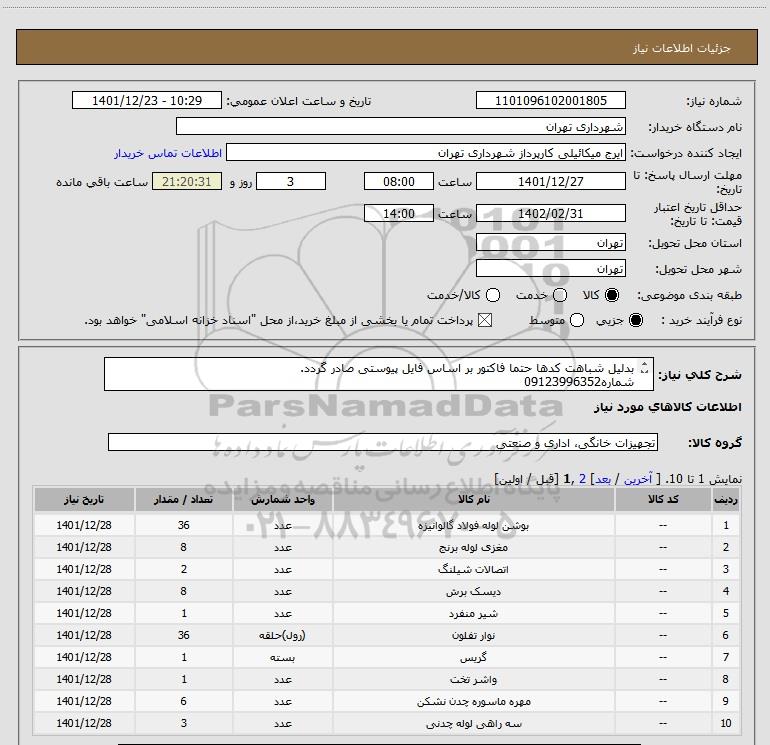This screenshot has width=770, height=745.
Task: Open buyer contact information link
Action: pos(168,153)
